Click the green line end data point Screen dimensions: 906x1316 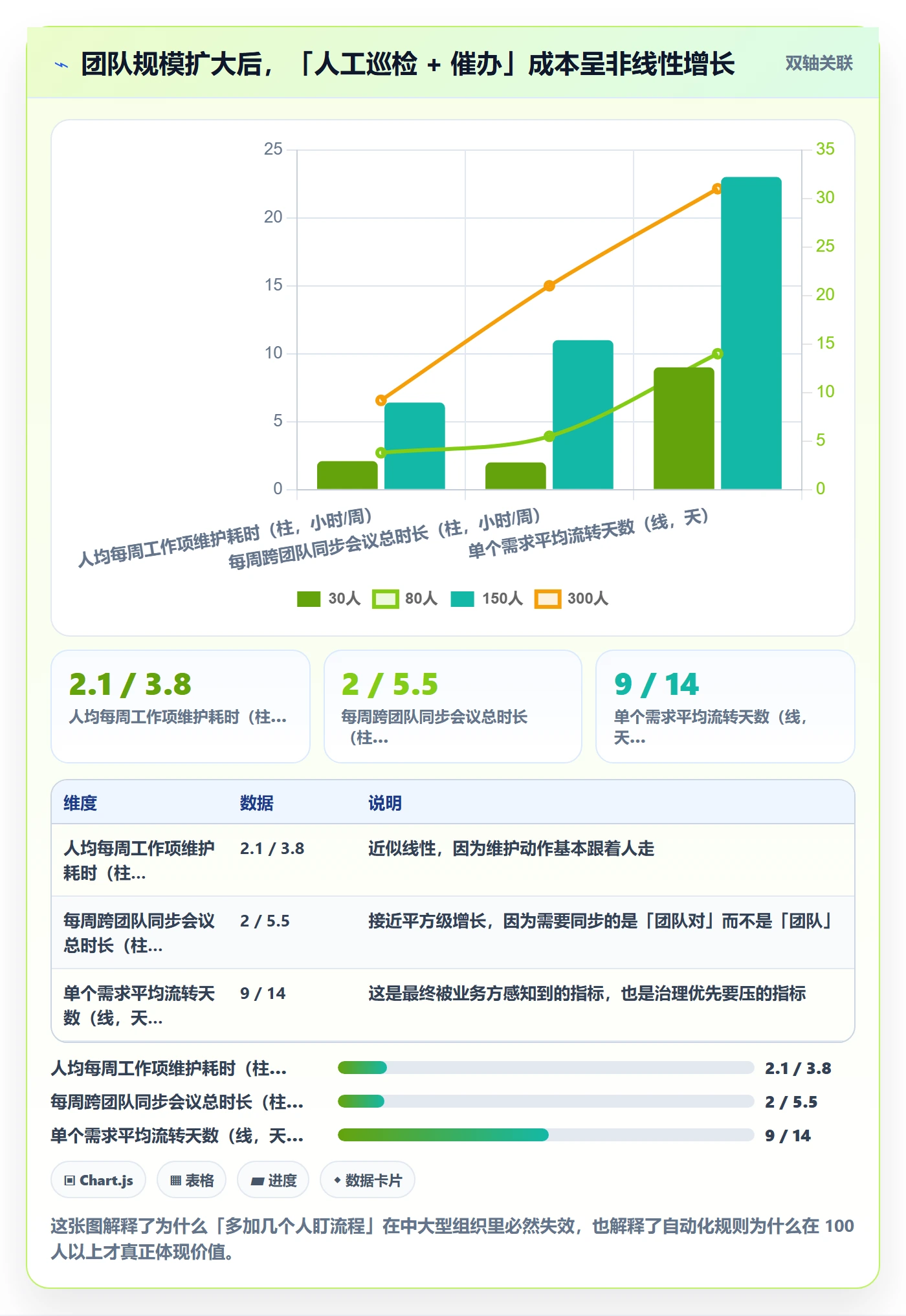717,354
